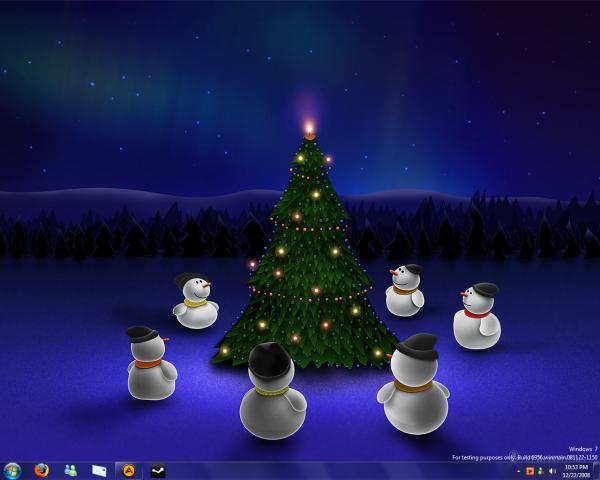The image size is (600, 480).
Task: Open Steam from the taskbar
Action: [x=158, y=471]
